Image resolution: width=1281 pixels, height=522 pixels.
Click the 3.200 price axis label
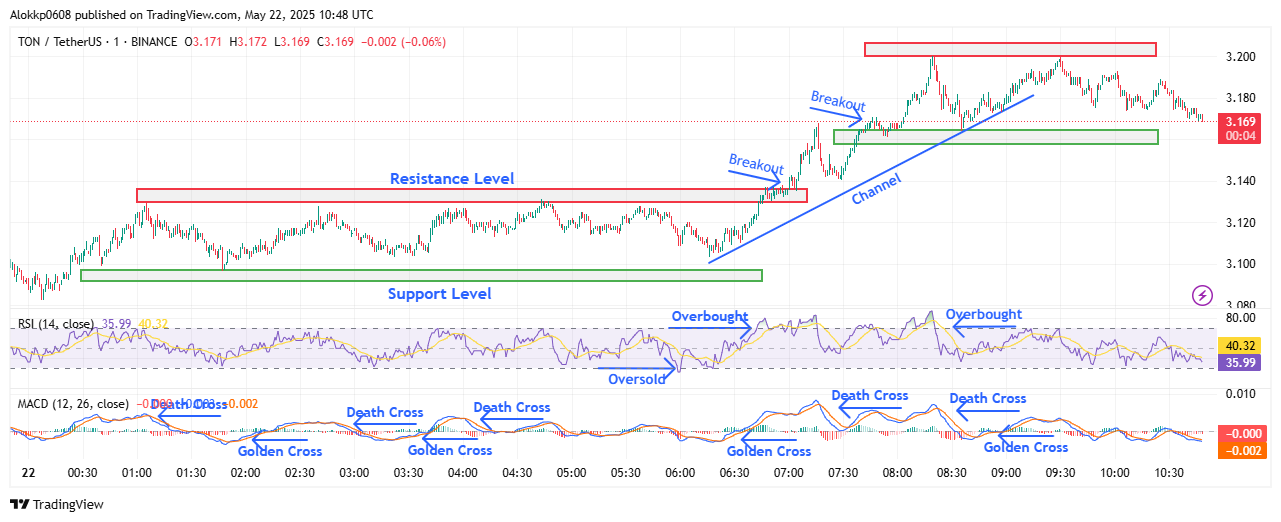coord(1240,56)
